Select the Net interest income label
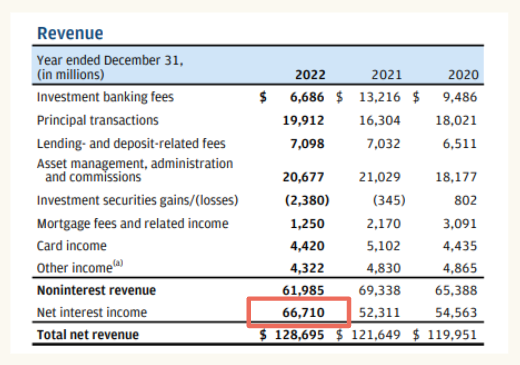 coord(92,313)
